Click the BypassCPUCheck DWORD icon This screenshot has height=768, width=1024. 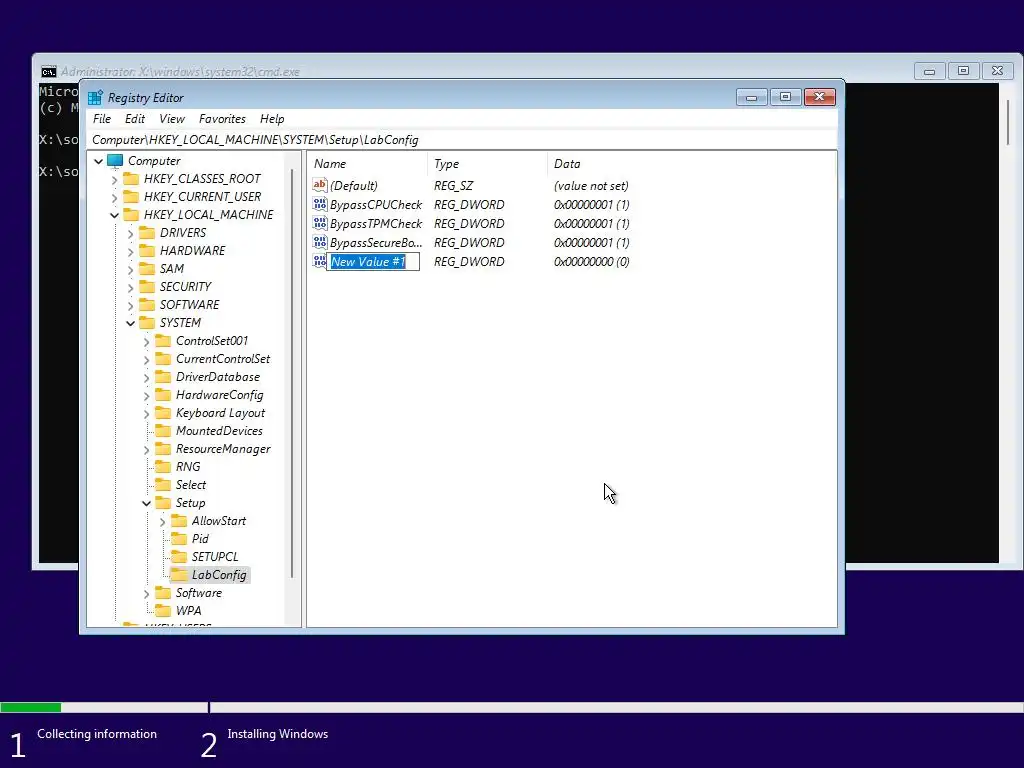point(319,204)
